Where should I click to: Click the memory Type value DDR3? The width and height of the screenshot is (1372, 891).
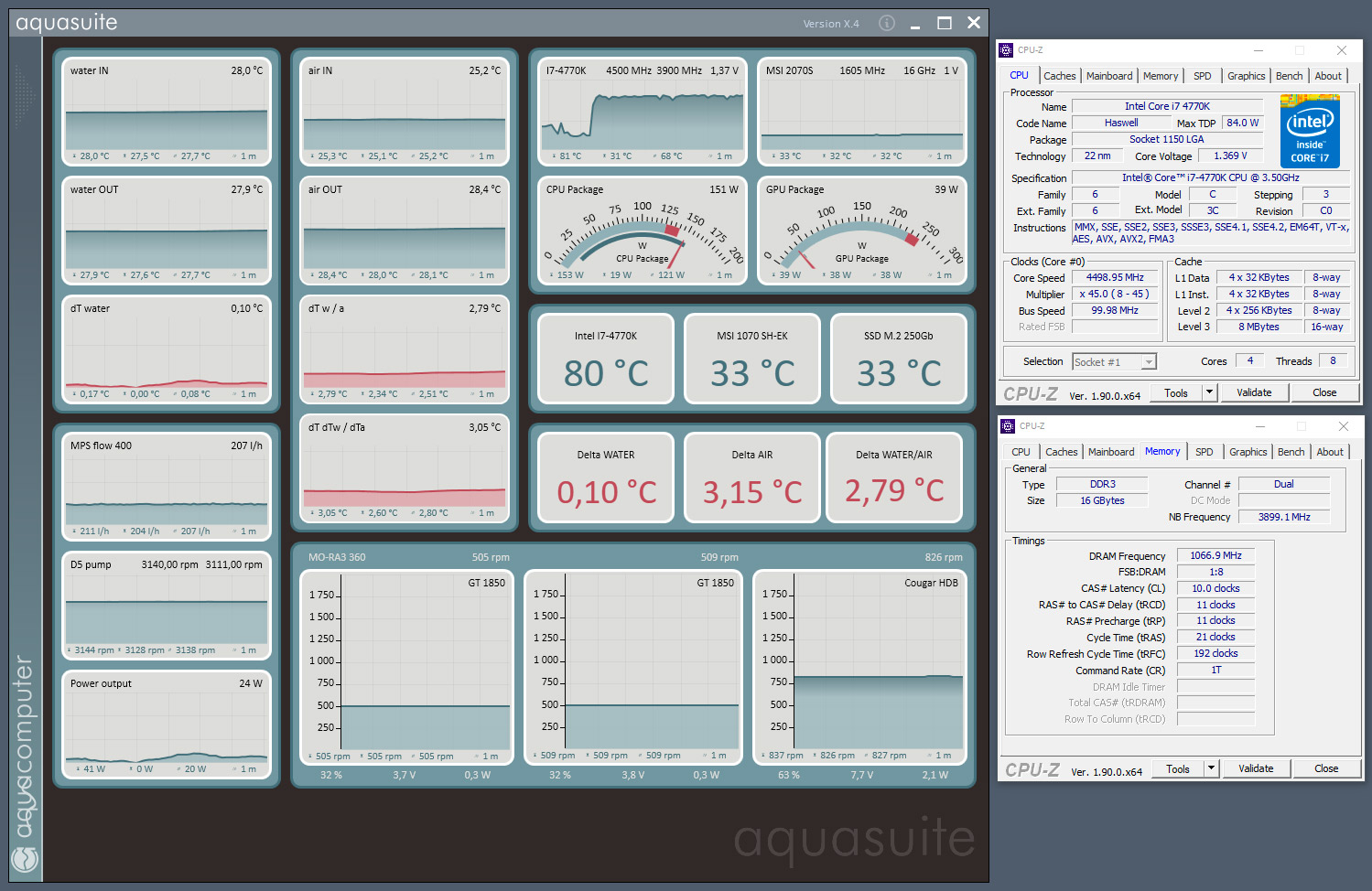[x=1102, y=485]
